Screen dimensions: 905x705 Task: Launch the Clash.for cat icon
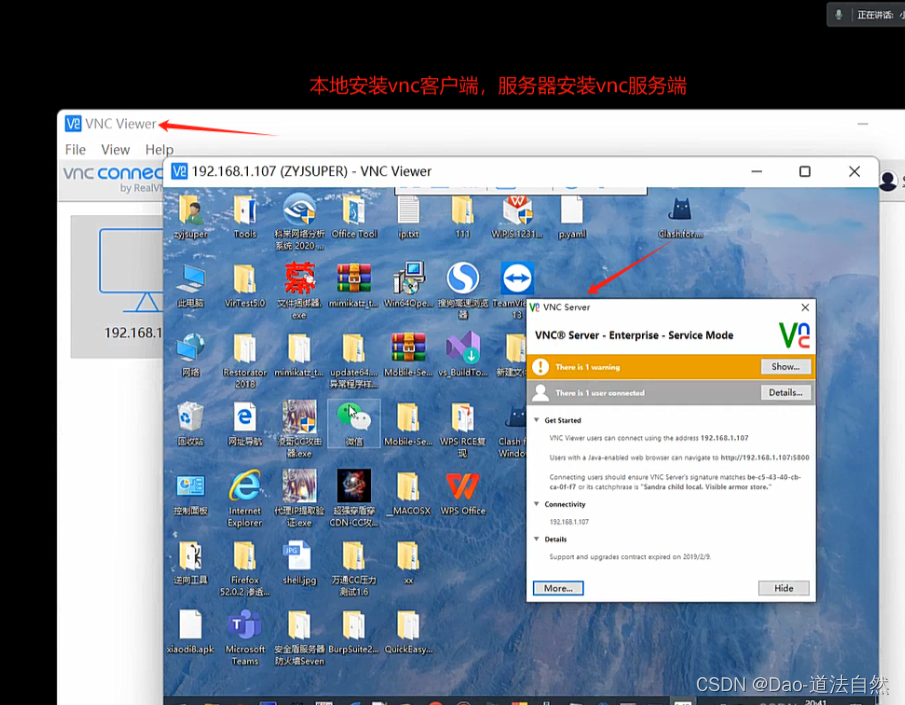(680, 210)
